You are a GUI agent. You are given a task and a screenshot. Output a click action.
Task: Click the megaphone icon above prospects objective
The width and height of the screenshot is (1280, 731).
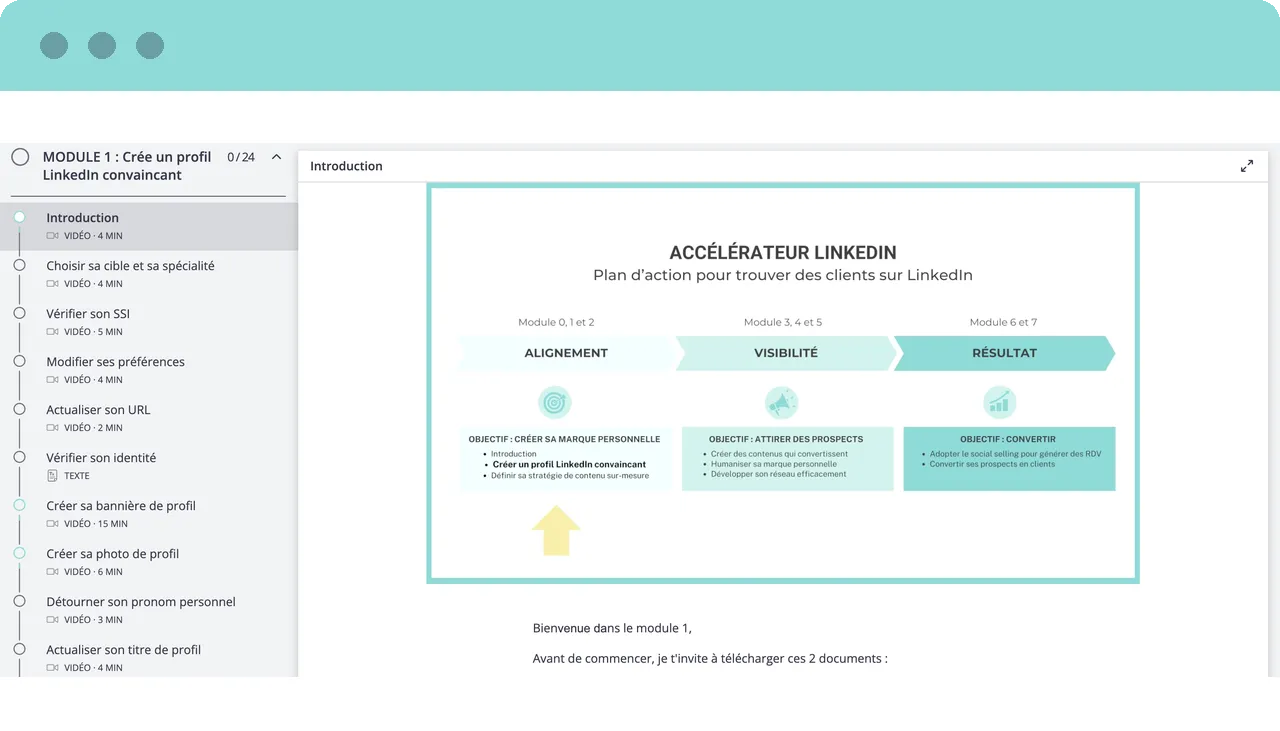click(x=781, y=403)
